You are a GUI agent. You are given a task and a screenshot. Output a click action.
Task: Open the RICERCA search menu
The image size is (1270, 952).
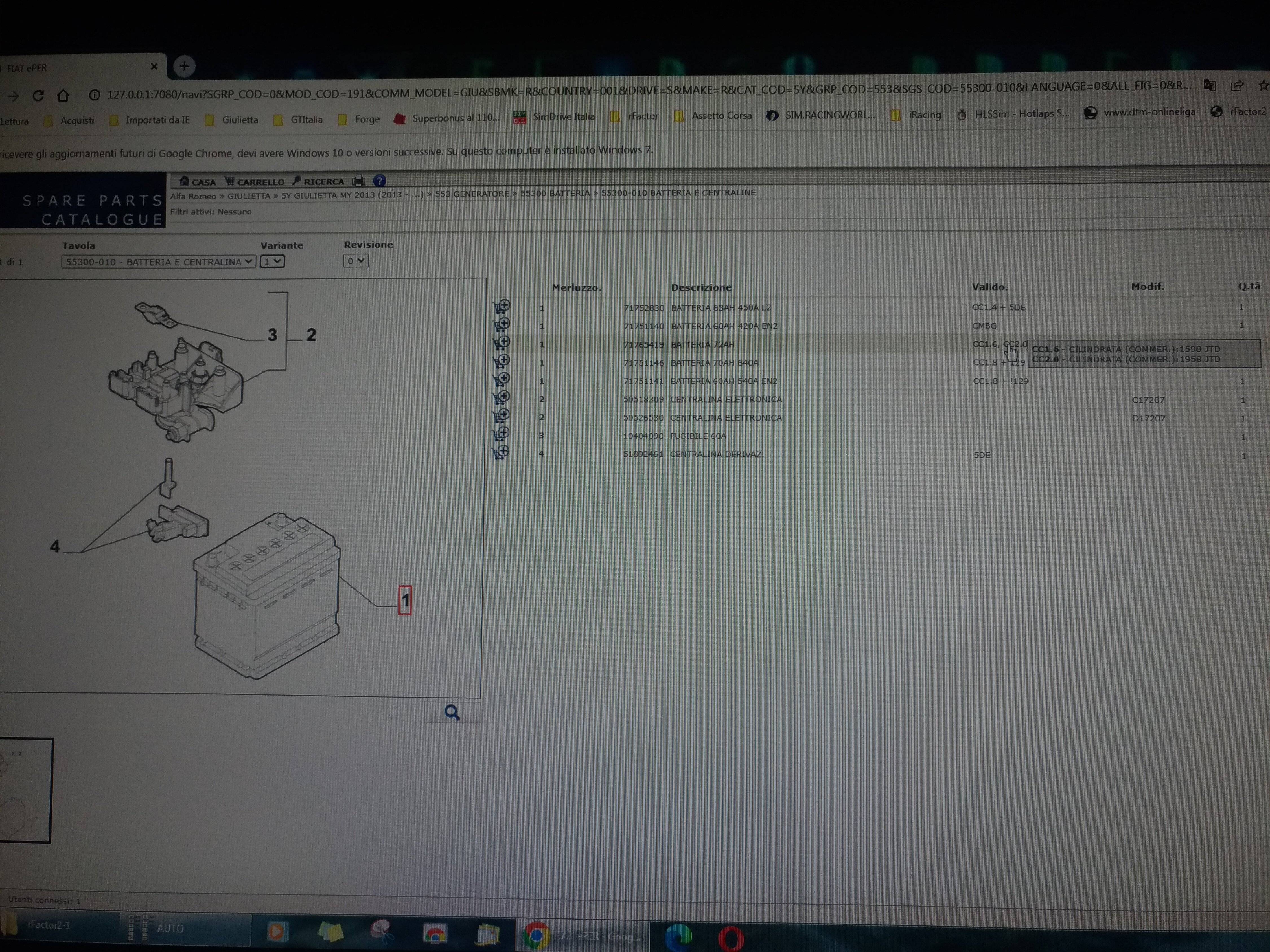point(318,181)
